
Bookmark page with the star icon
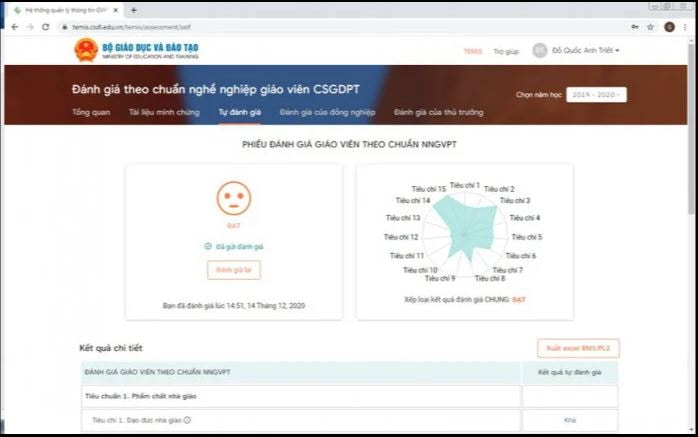click(x=650, y=27)
